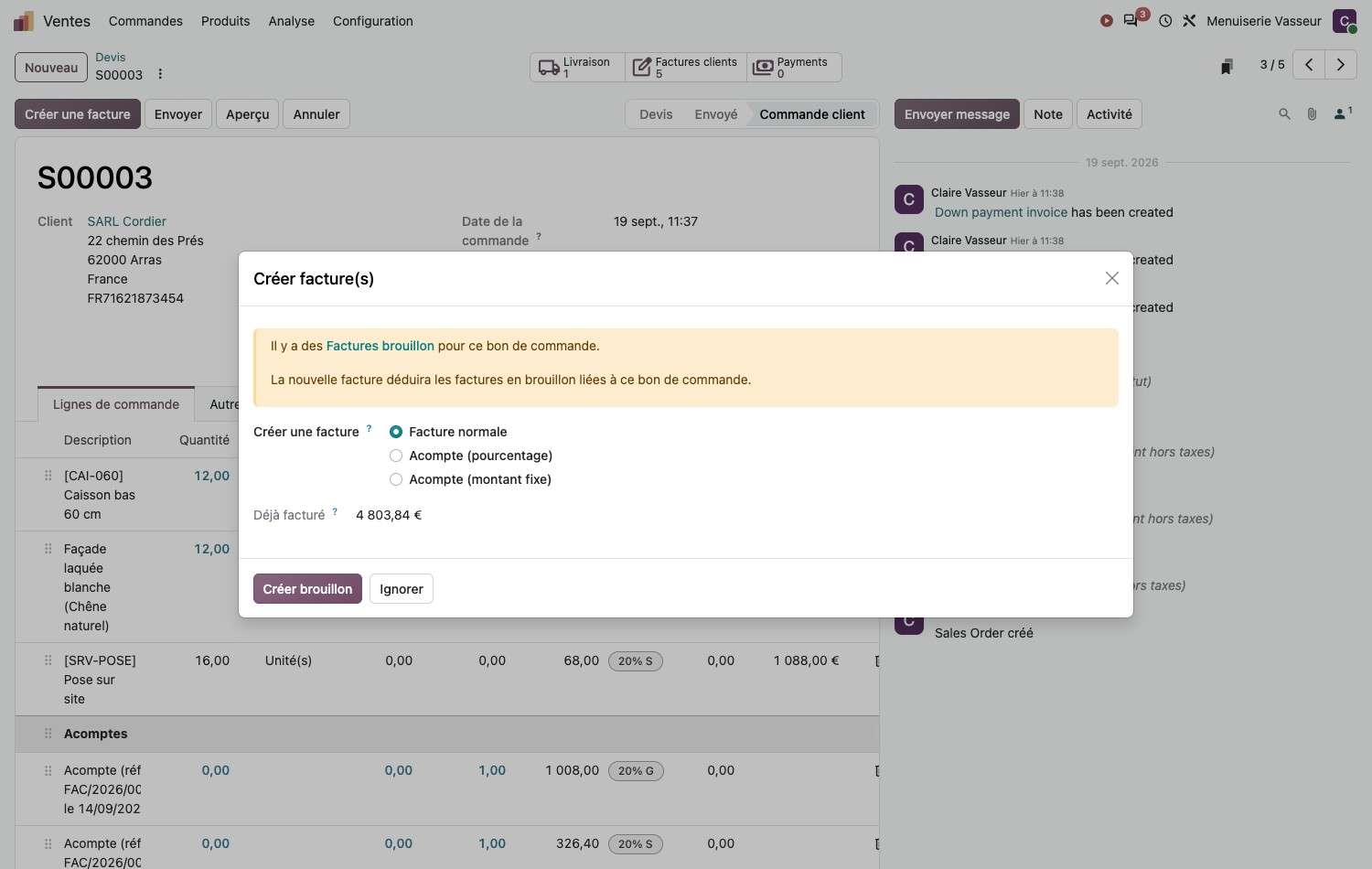Open the Ventes app home icon
Image resolution: width=1372 pixels, height=869 pixels.
(24, 21)
